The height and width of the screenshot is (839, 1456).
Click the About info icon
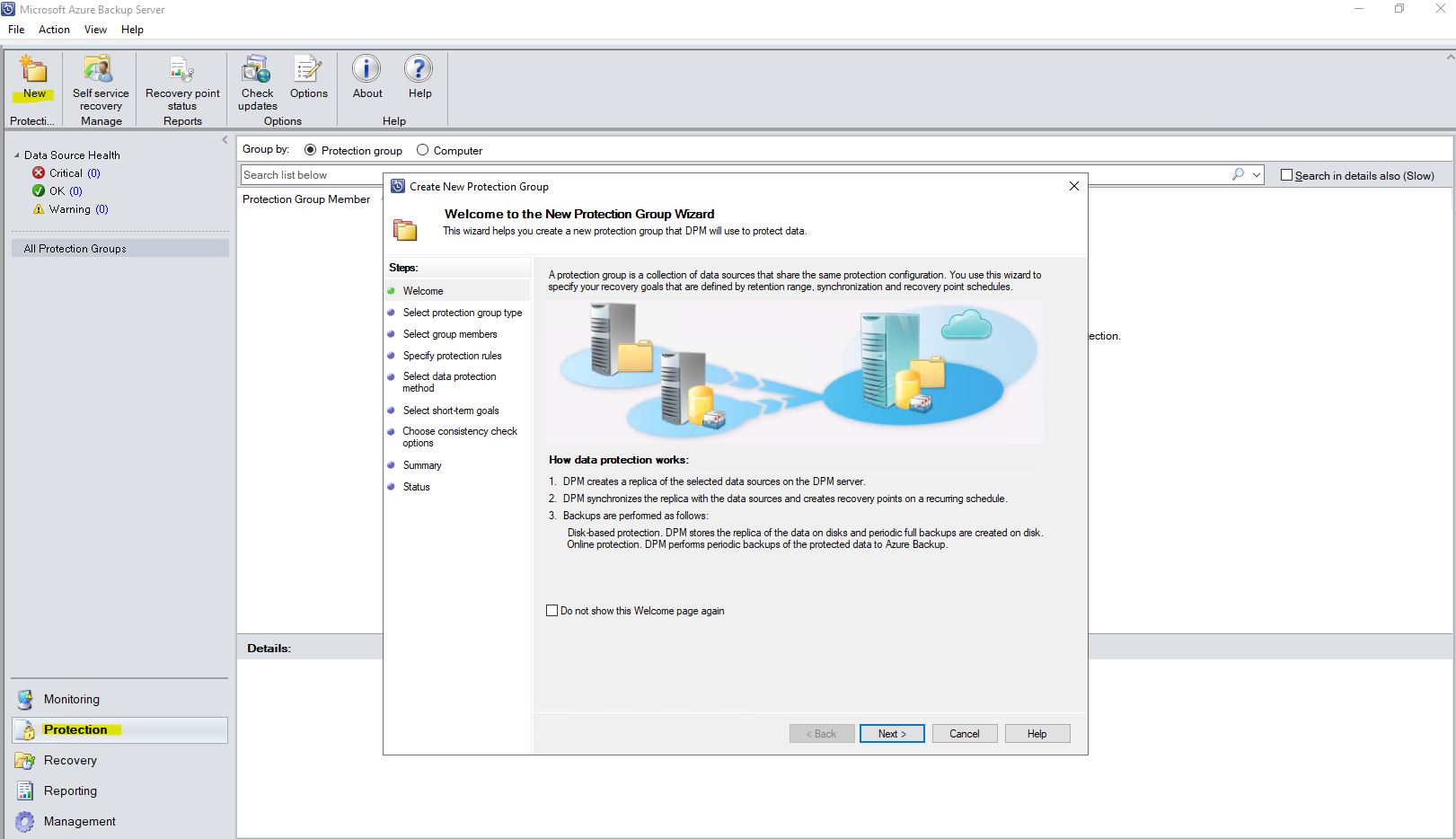tap(366, 69)
